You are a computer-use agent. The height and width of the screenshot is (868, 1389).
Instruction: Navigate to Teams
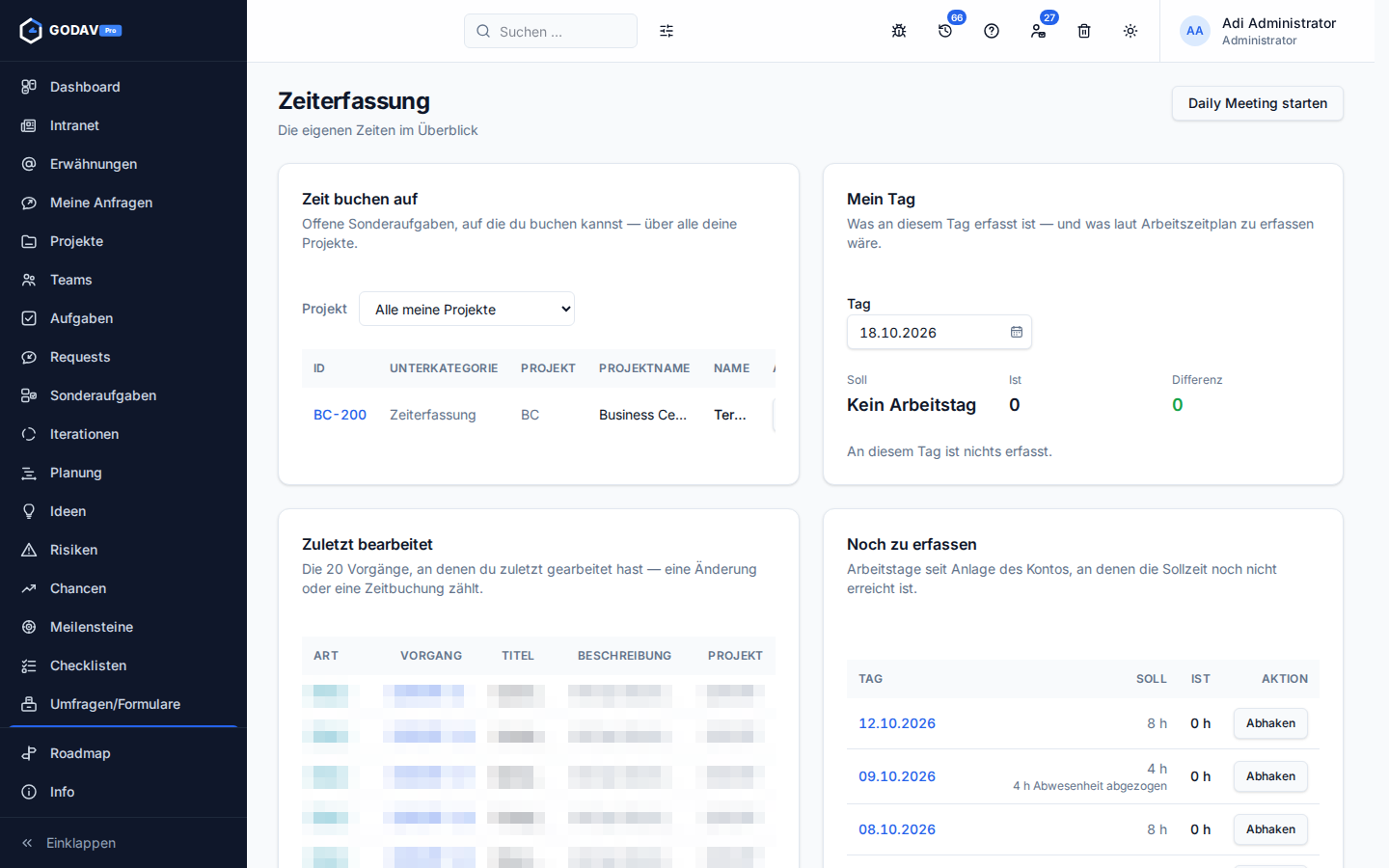[x=123, y=280]
